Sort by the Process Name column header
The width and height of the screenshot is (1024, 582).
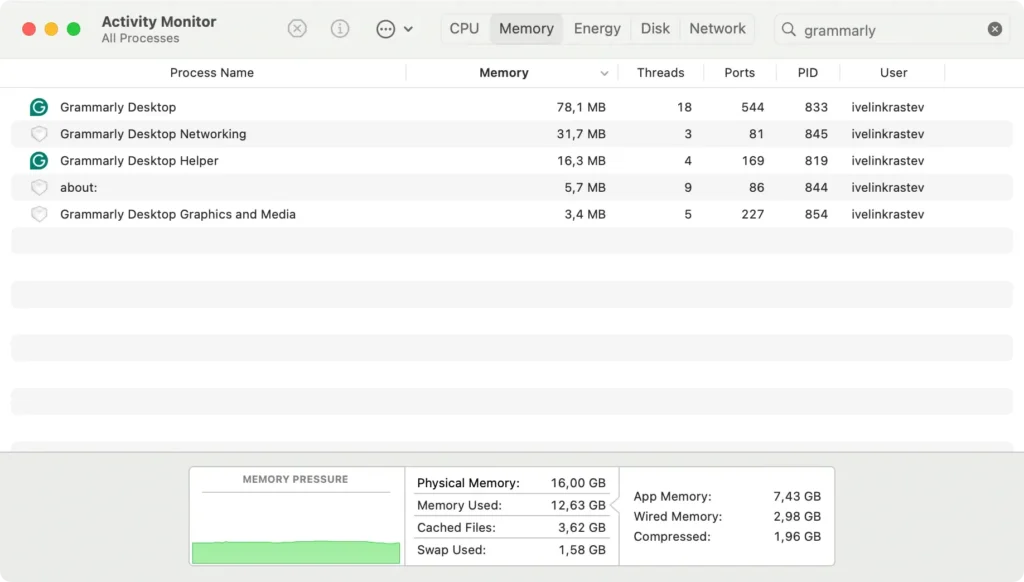[x=211, y=73]
